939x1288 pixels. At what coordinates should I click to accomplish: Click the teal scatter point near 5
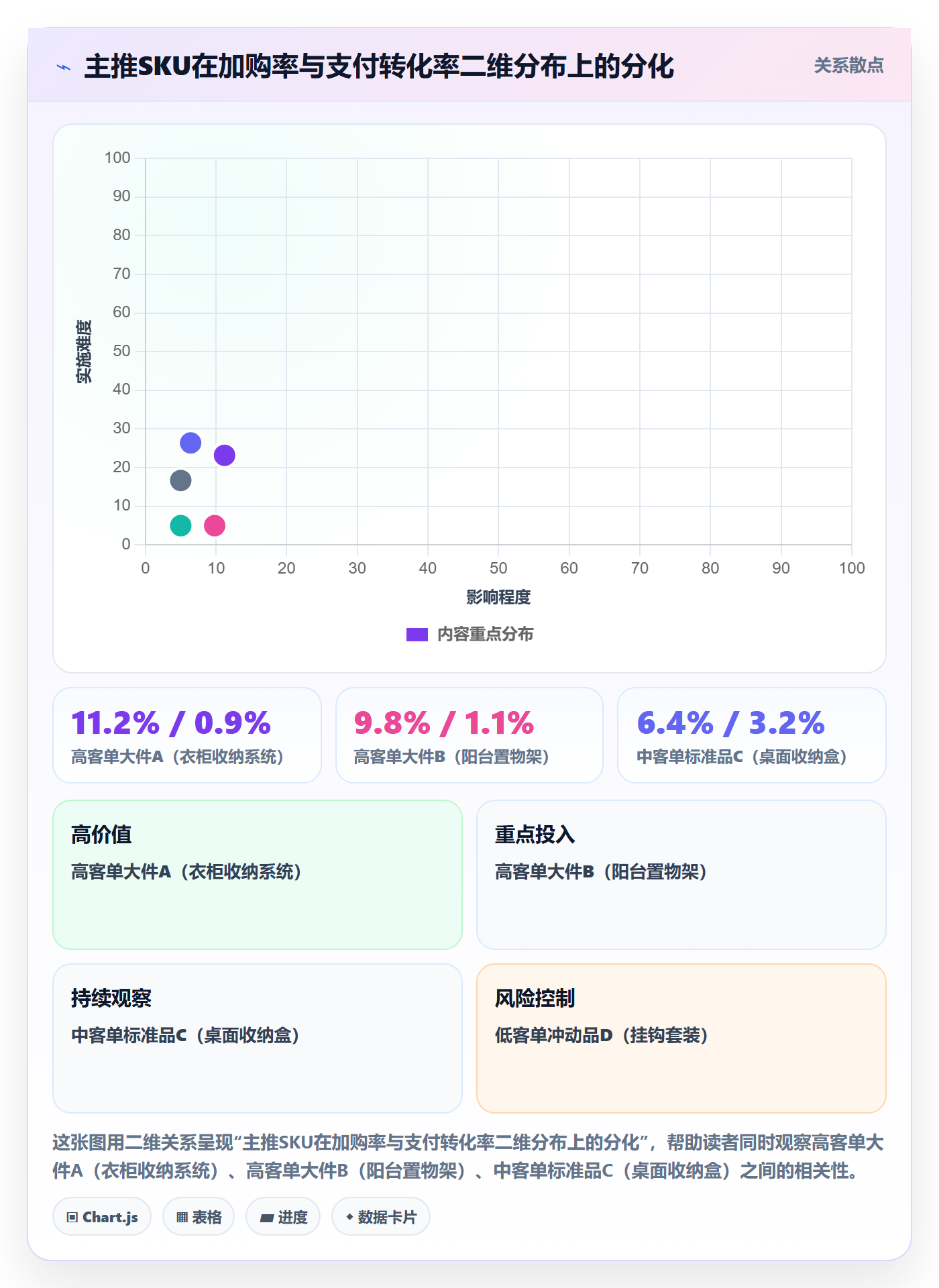(x=180, y=525)
